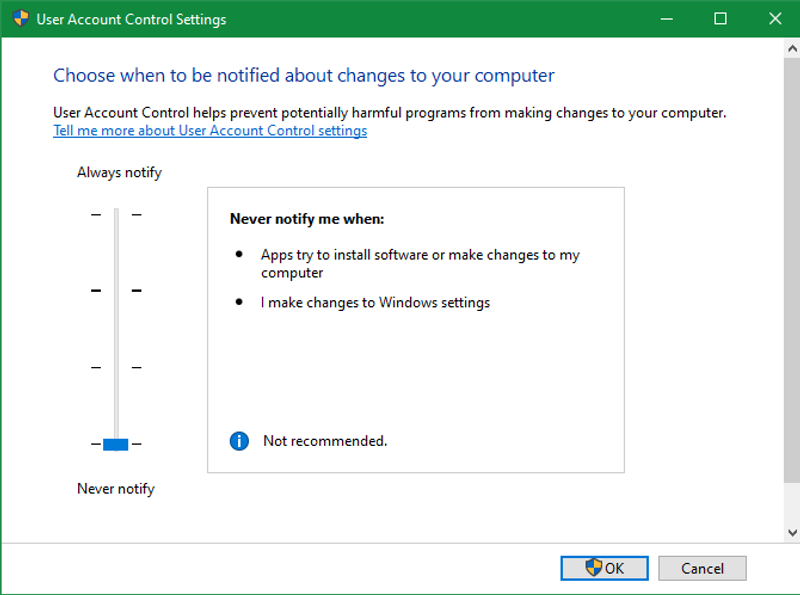The width and height of the screenshot is (800, 595).
Task: Click the sentence 'User Account Control helps prevent potentially harmful programs'
Action: click(390, 112)
